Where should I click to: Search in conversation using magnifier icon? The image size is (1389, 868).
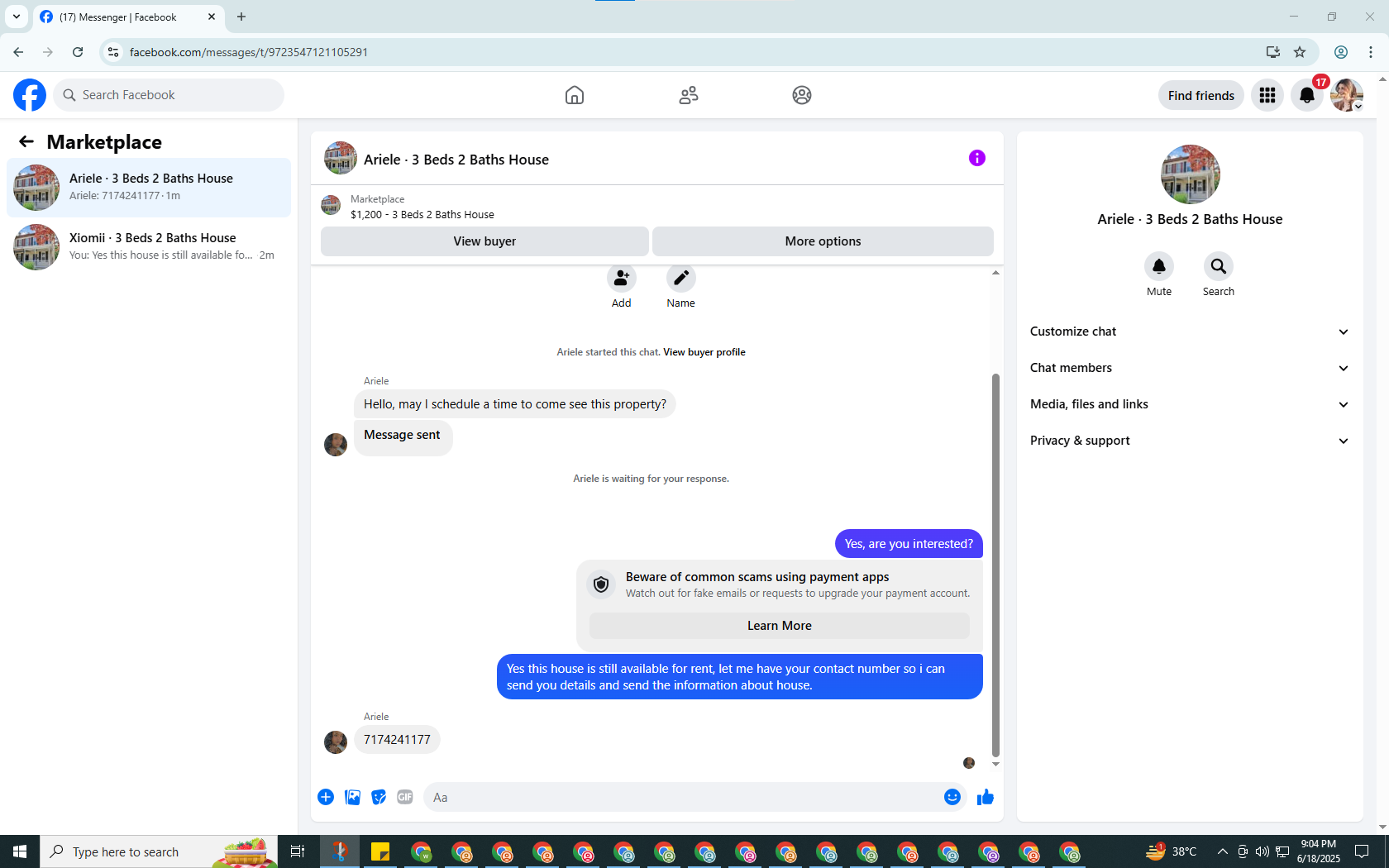(1219, 266)
